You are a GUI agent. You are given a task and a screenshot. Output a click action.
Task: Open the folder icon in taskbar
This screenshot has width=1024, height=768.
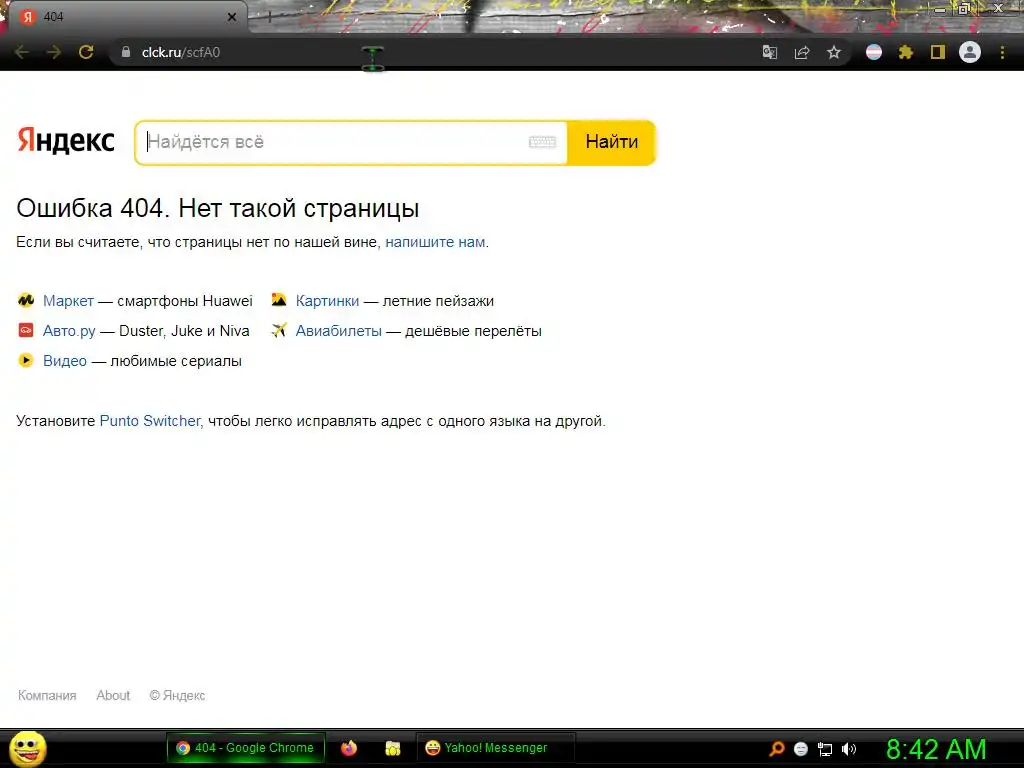(392, 748)
